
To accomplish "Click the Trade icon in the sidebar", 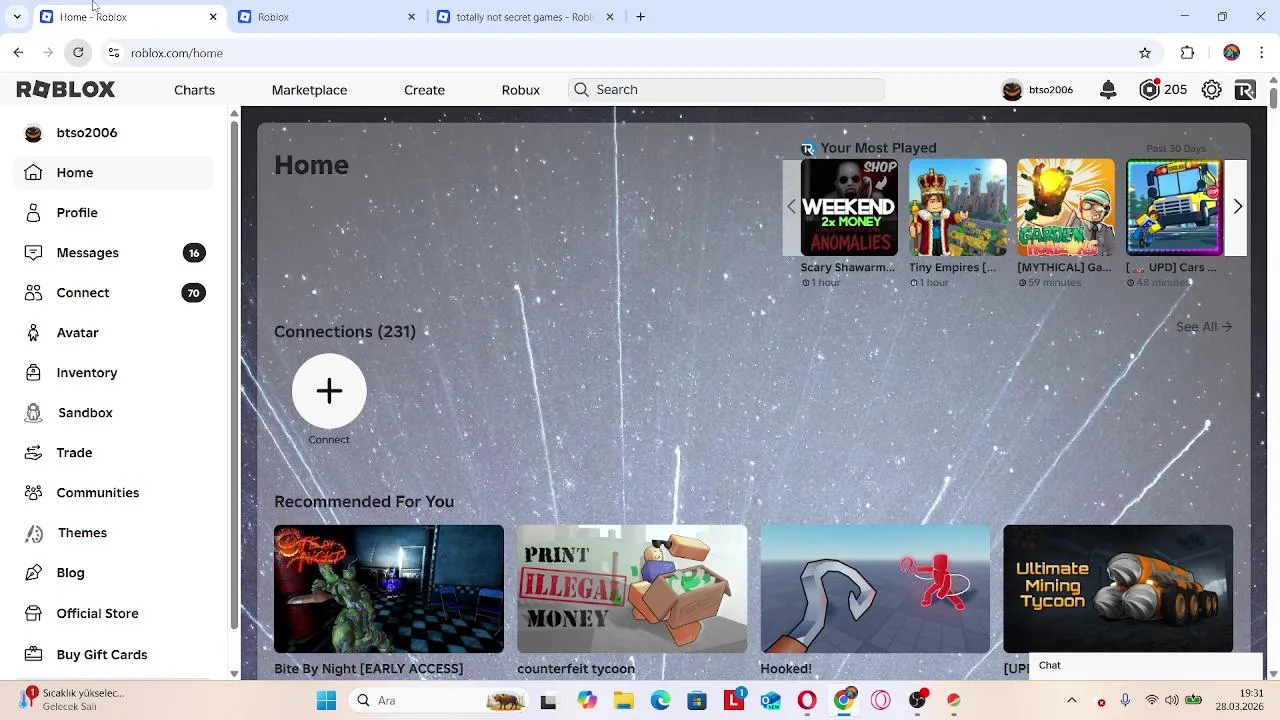I will click(x=34, y=452).
